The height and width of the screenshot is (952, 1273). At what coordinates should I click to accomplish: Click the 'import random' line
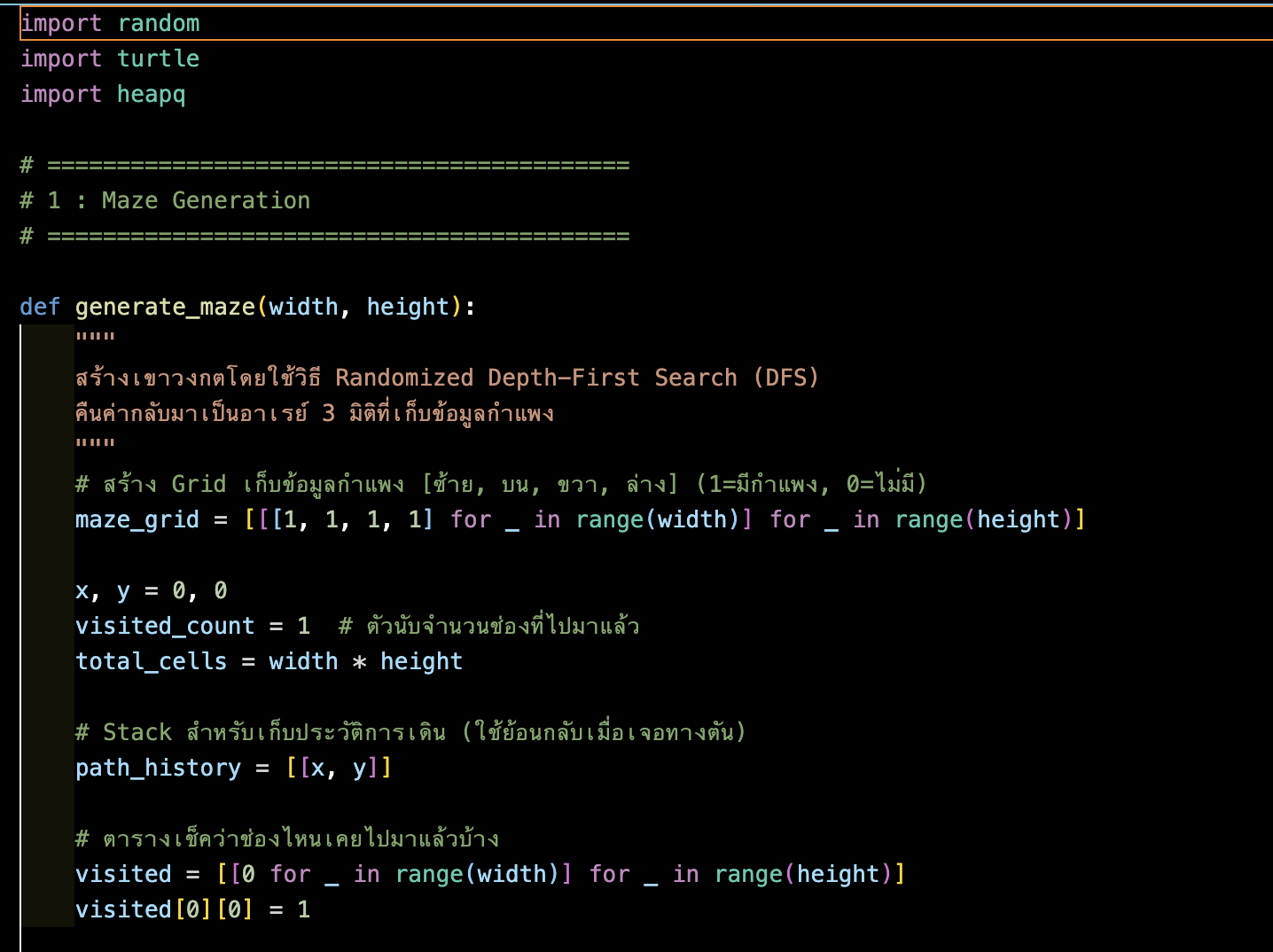click(110, 23)
